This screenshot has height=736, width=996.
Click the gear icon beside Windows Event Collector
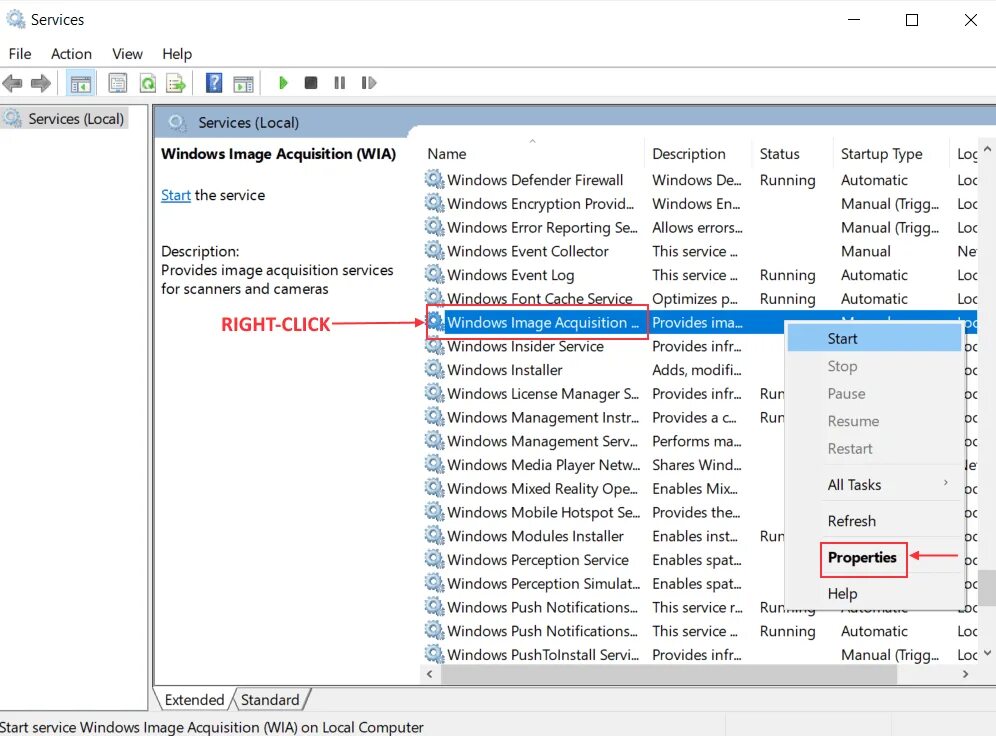[434, 250]
